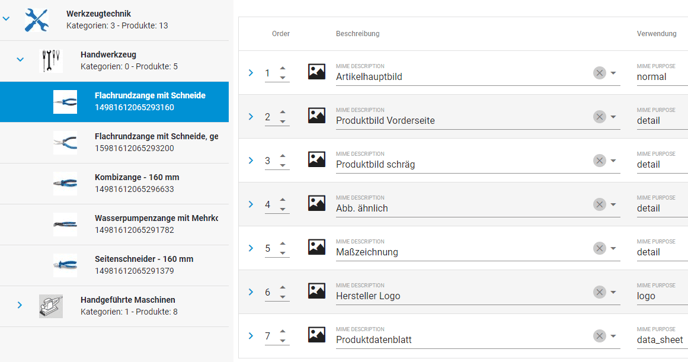Click the Seitenschneider product thumbnail
688x362 pixels.
pyautogui.click(x=65, y=265)
